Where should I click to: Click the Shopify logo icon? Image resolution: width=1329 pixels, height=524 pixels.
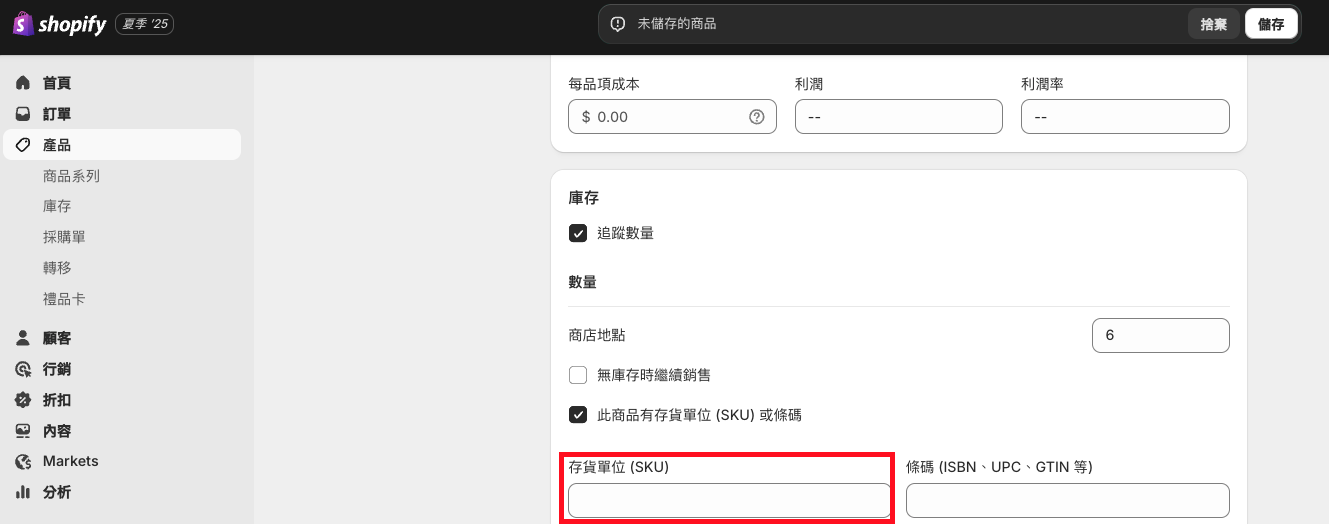[x=23, y=24]
